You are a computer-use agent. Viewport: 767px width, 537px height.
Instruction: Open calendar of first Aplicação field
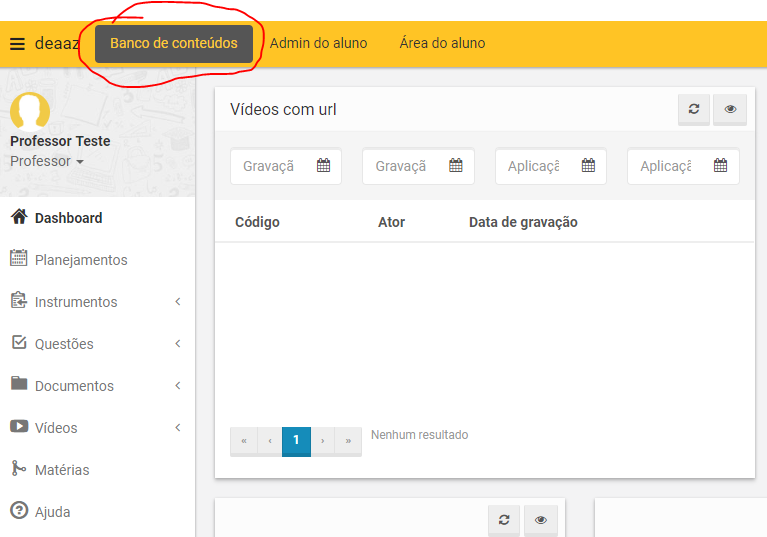[588, 165]
